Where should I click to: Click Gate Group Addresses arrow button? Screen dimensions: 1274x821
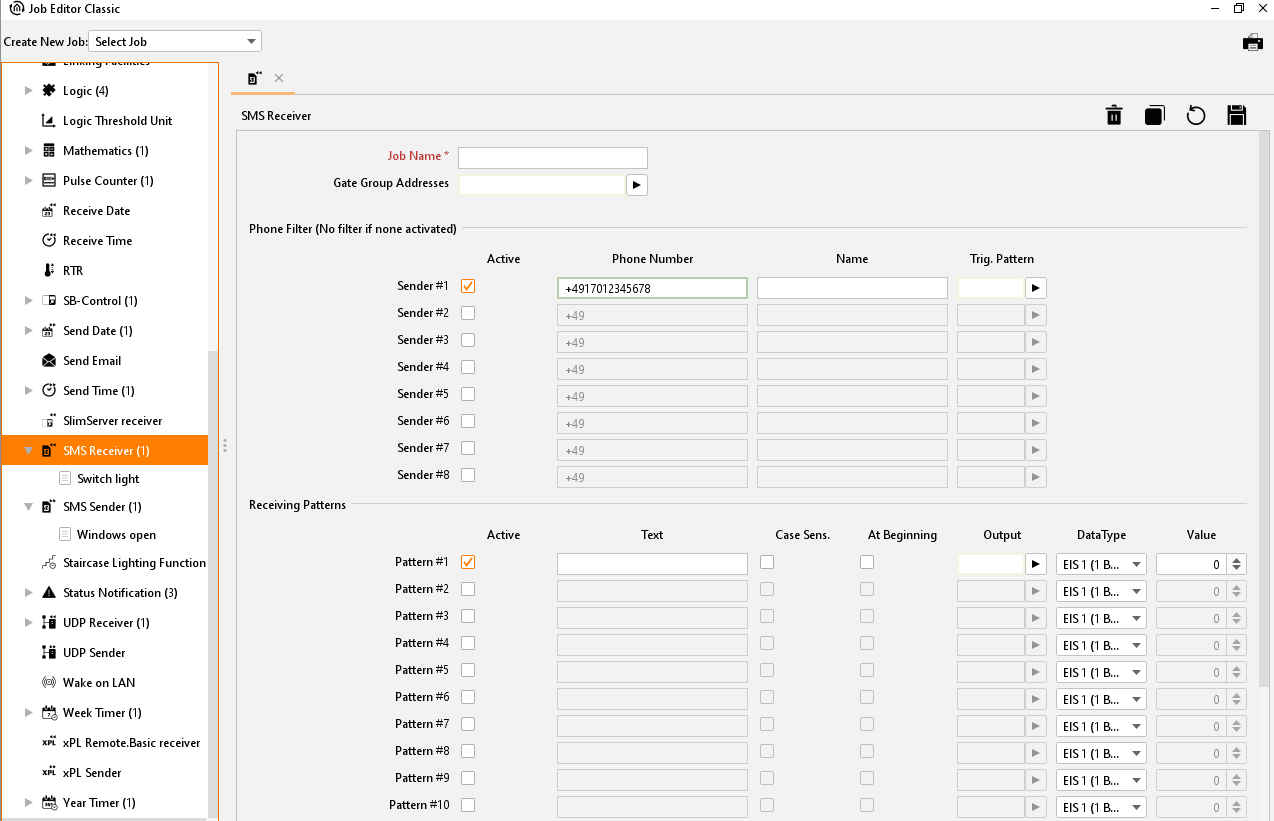(x=637, y=185)
